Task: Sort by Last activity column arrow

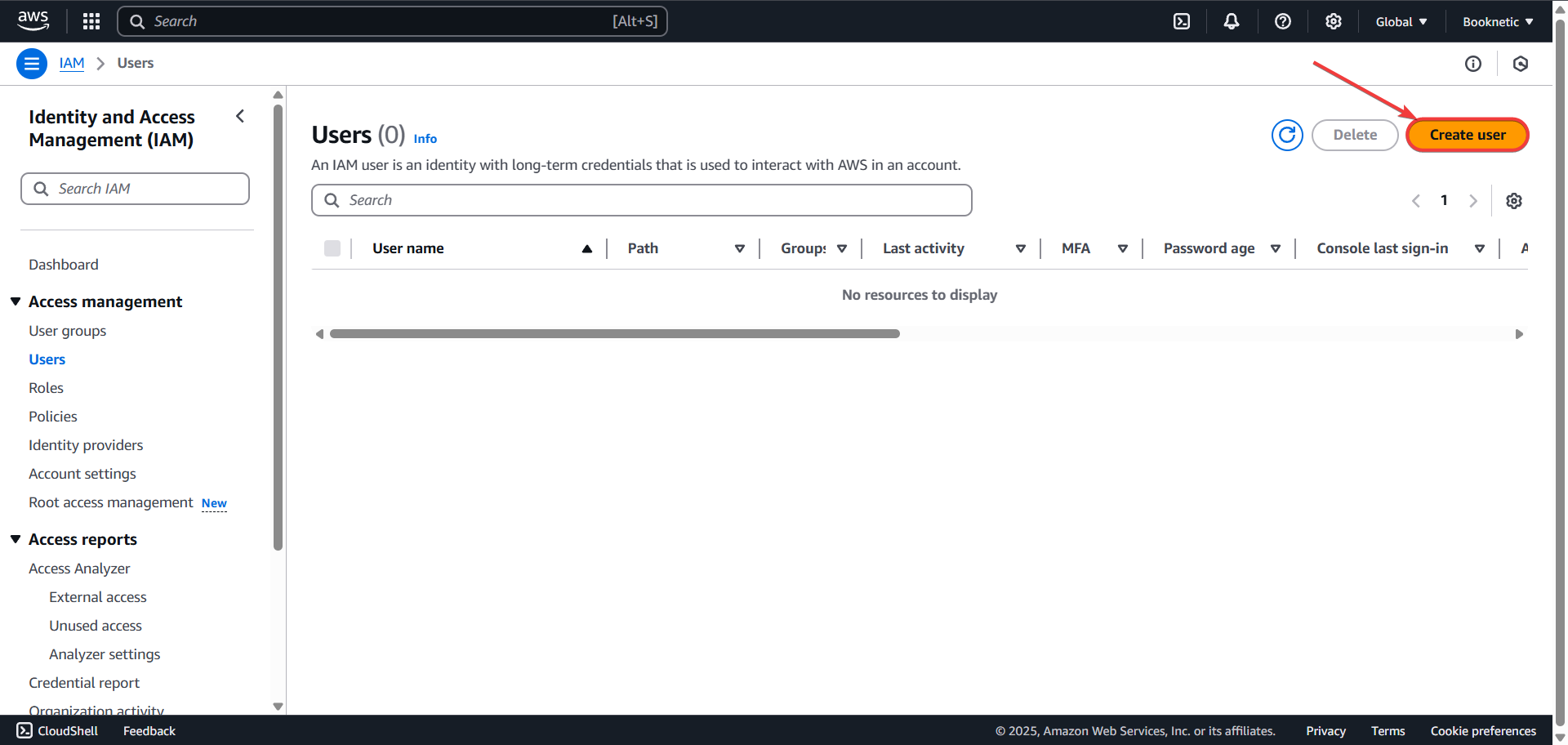Action: point(1021,248)
